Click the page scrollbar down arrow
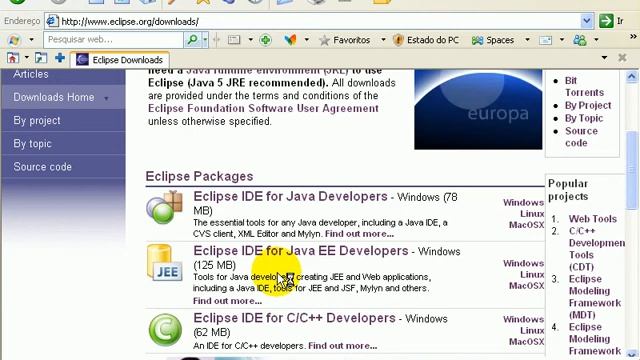 (x=631, y=354)
